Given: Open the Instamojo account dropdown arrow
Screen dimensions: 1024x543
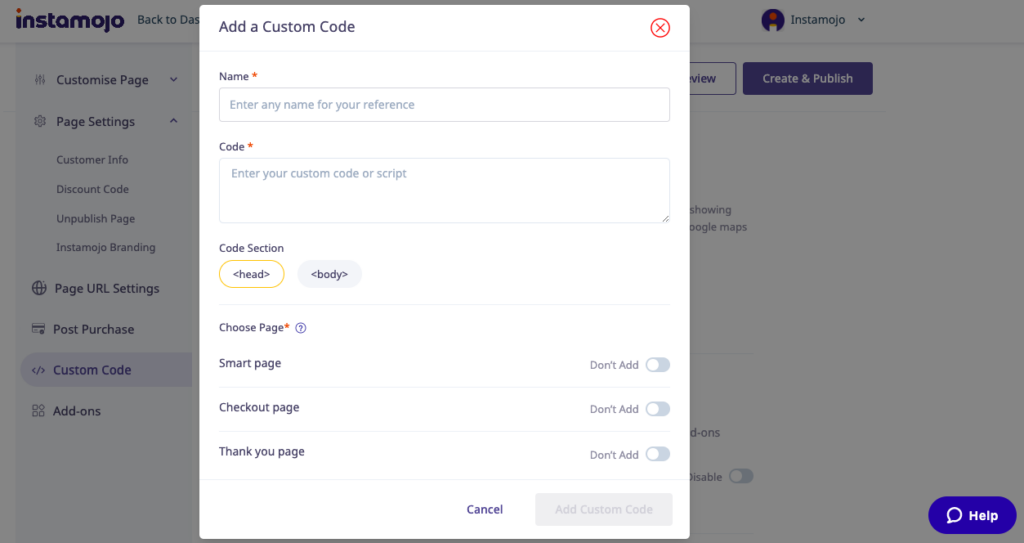Looking at the screenshot, I should 862,20.
